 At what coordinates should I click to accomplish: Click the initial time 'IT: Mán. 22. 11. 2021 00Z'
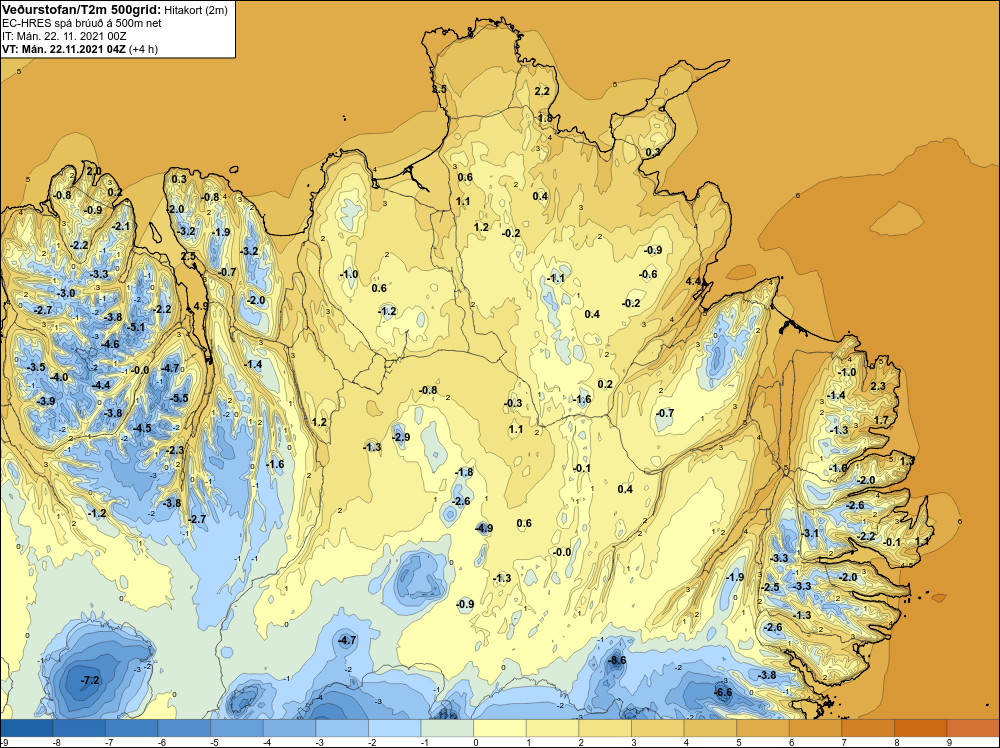click(64, 36)
